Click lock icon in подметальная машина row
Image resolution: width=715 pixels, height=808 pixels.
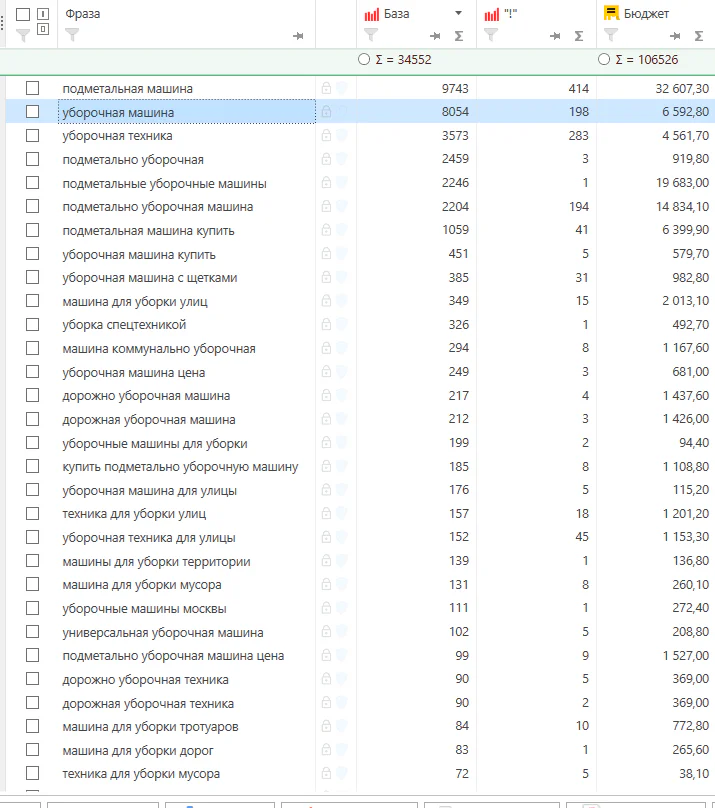click(326, 88)
